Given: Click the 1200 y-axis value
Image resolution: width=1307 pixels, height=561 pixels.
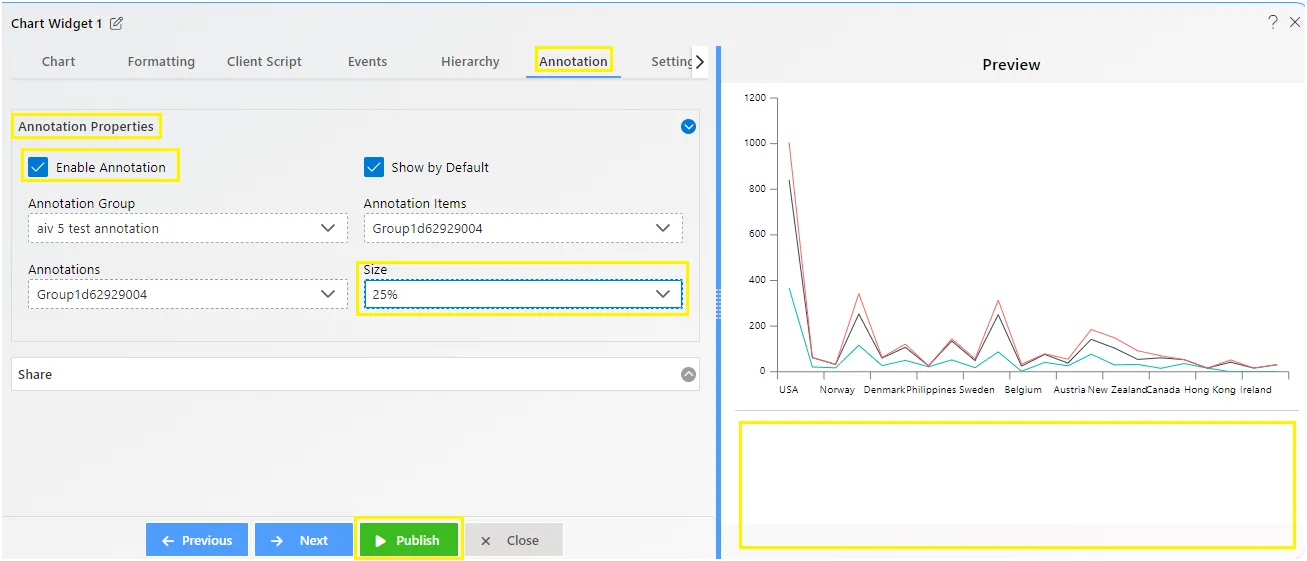Looking at the screenshot, I should pos(755,98).
